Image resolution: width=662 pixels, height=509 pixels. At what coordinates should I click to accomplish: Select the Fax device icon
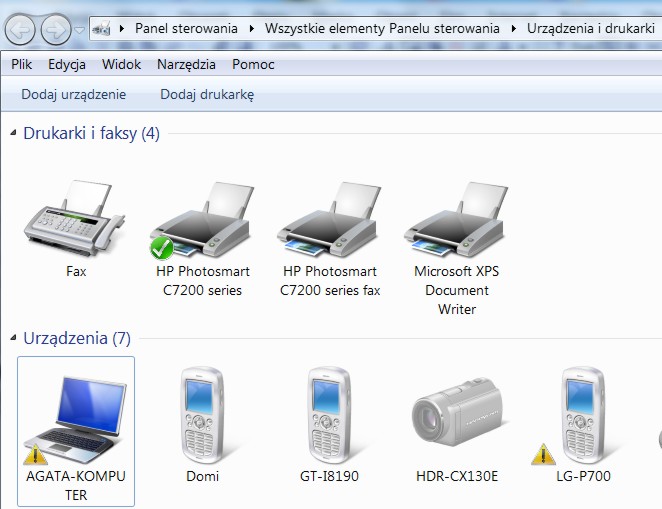(x=75, y=218)
